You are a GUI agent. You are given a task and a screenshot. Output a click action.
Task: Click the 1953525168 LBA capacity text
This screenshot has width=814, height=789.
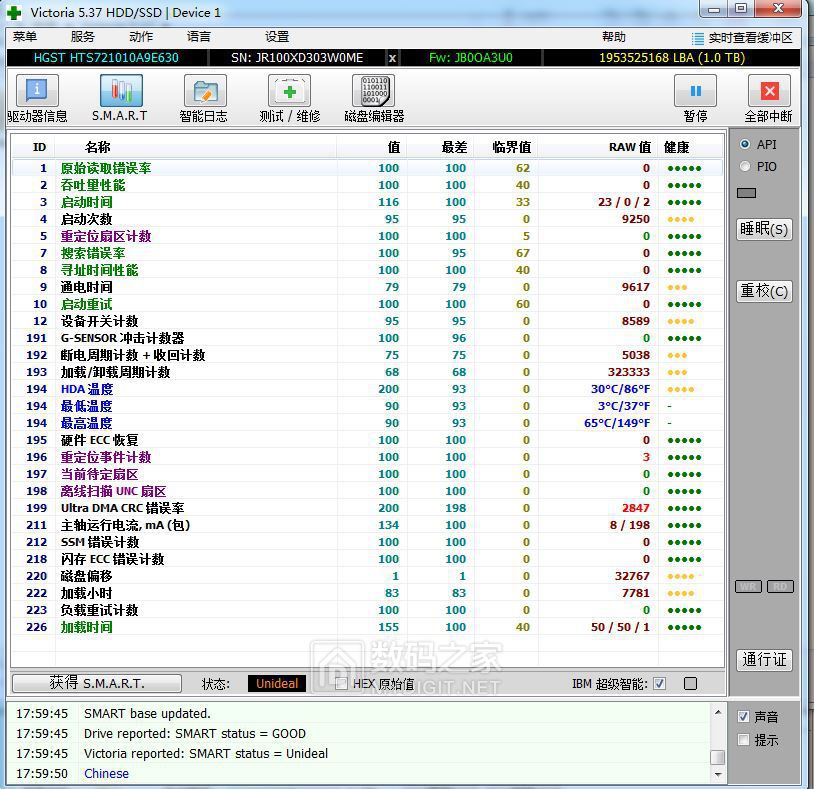click(672, 58)
